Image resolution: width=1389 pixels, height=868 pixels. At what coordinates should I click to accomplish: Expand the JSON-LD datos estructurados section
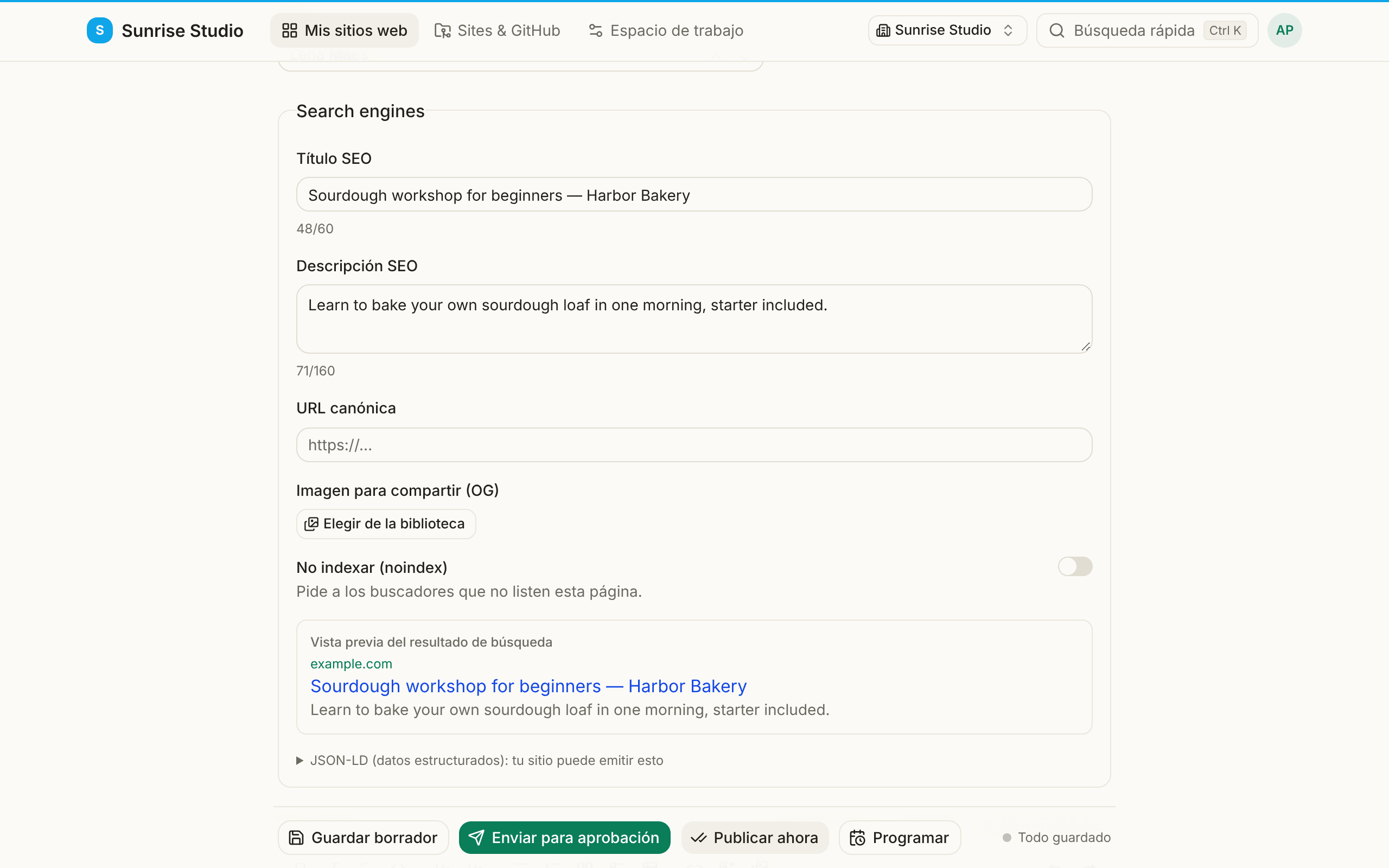[480, 760]
